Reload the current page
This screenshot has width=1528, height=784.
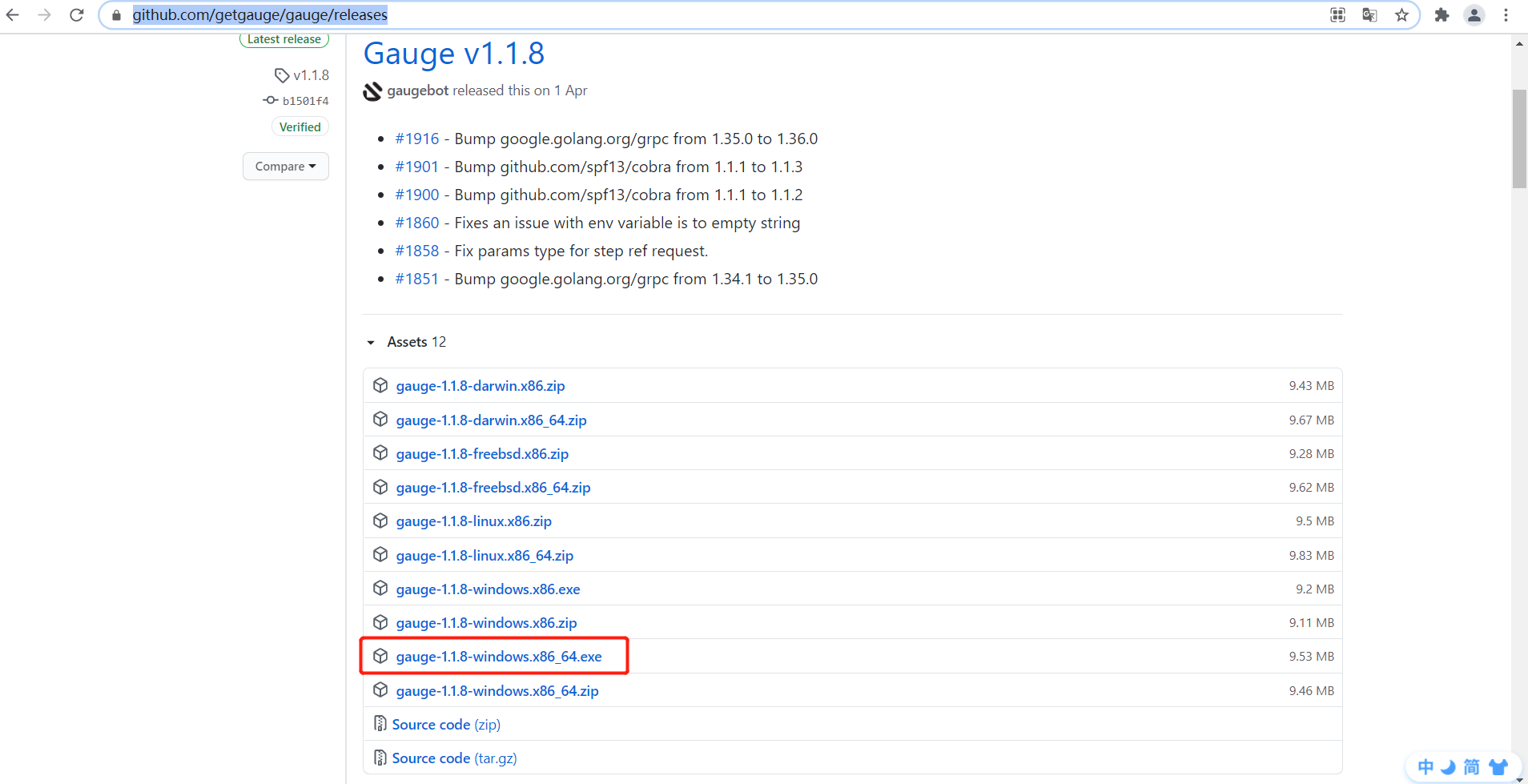click(77, 15)
